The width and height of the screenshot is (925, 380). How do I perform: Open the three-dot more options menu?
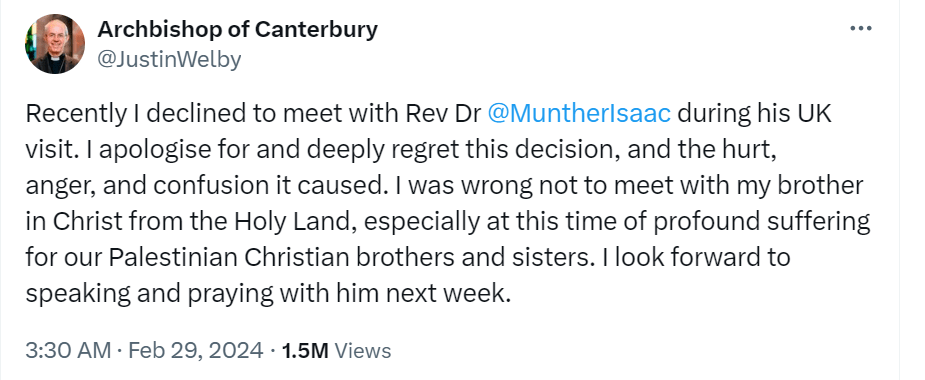[861, 28]
